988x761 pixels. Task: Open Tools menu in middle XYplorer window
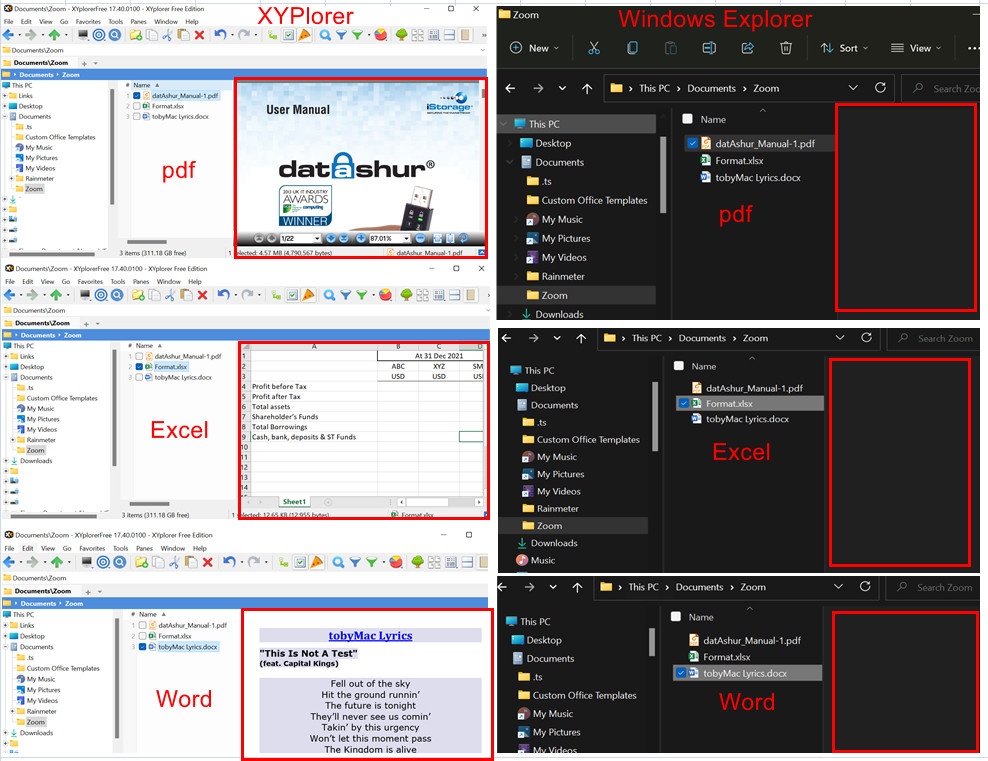(118, 282)
